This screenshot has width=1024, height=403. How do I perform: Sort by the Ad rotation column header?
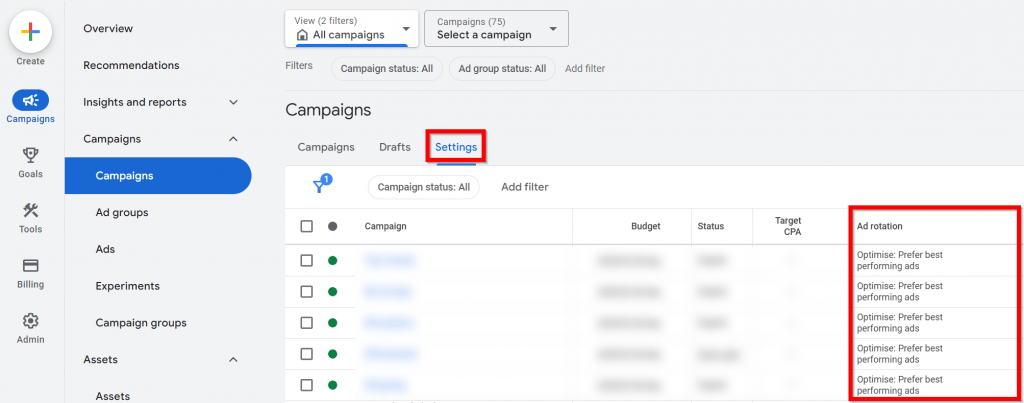[x=879, y=227]
